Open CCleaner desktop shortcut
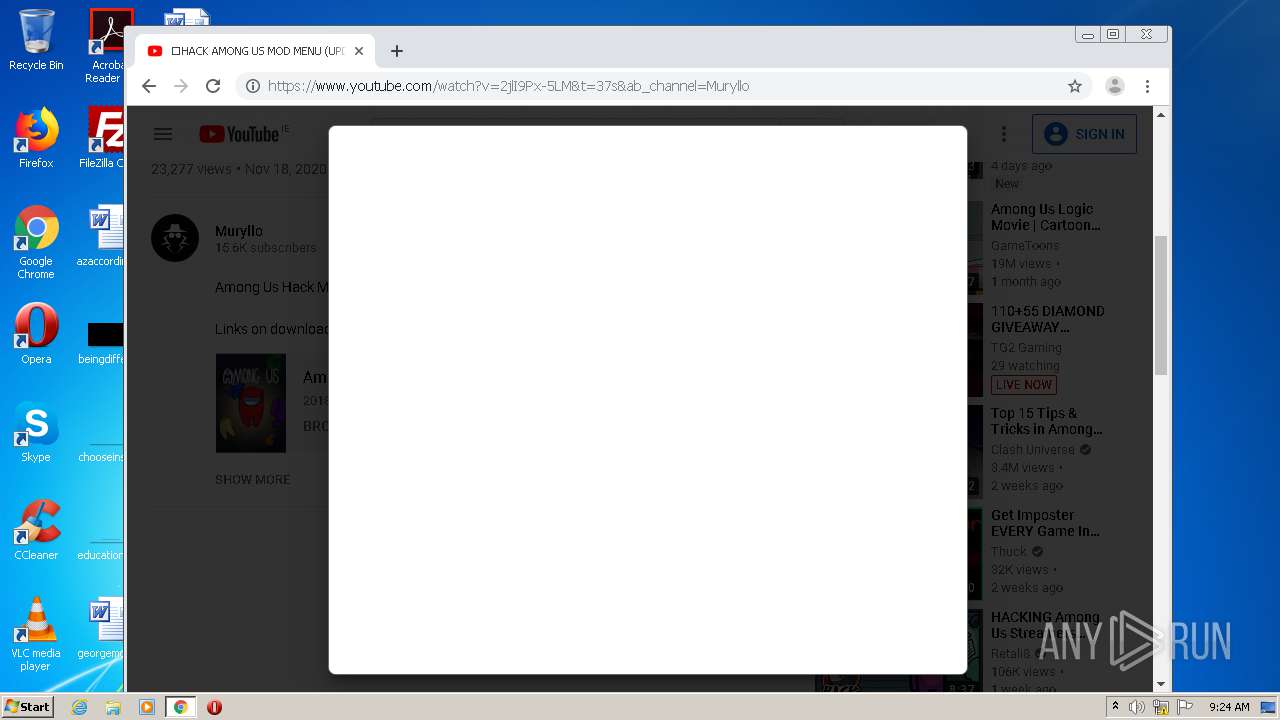This screenshot has width=1280, height=720. 36,530
